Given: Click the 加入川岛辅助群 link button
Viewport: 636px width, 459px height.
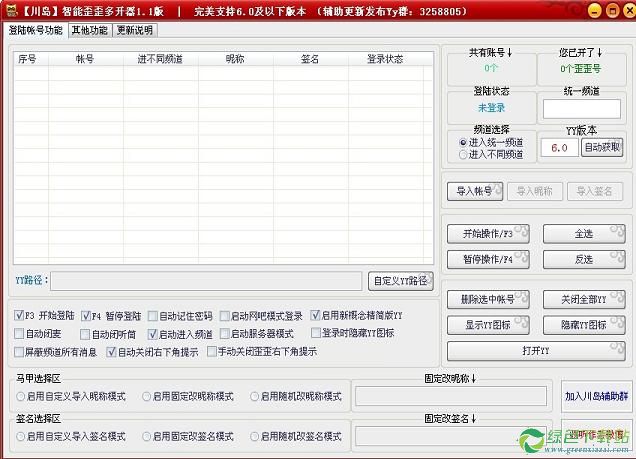Looking at the screenshot, I should point(596,397).
